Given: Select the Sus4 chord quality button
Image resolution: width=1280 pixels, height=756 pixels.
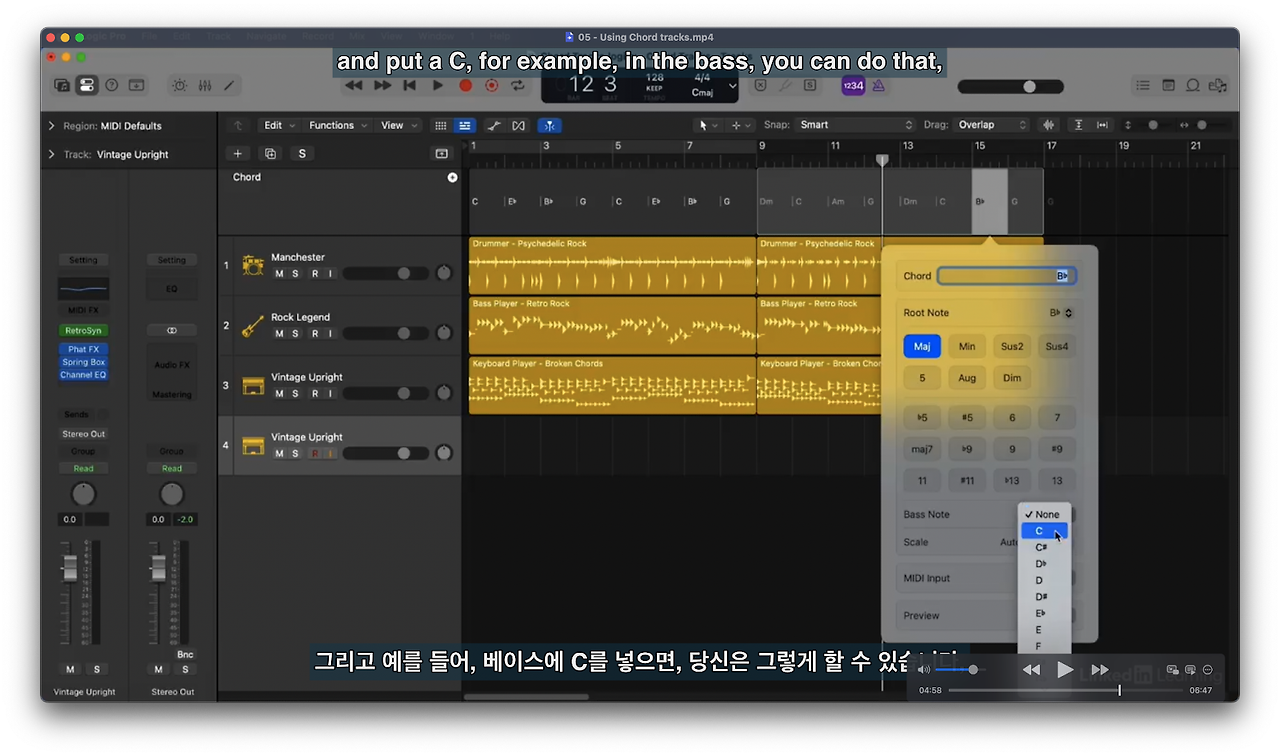Looking at the screenshot, I should 1057,346.
